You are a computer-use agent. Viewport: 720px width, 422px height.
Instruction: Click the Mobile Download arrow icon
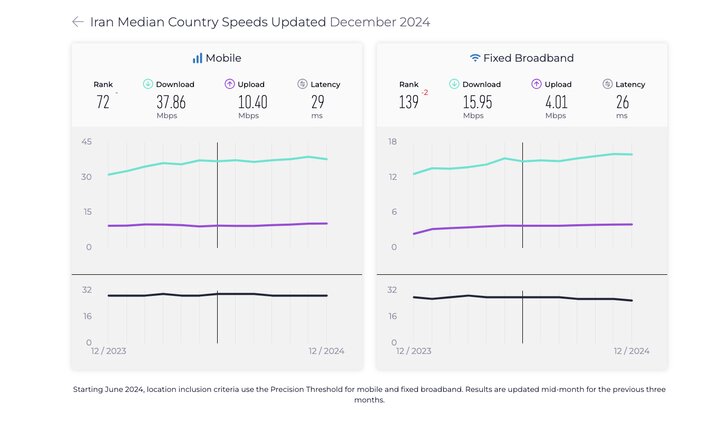(148, 84)
